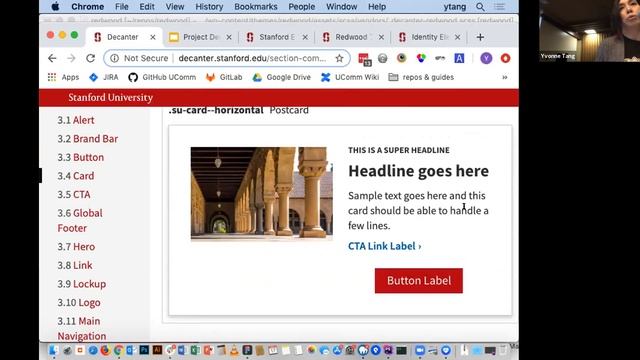640x360 pixels.
Task: Open the Apple menu
Action: (x=55, y=6)
